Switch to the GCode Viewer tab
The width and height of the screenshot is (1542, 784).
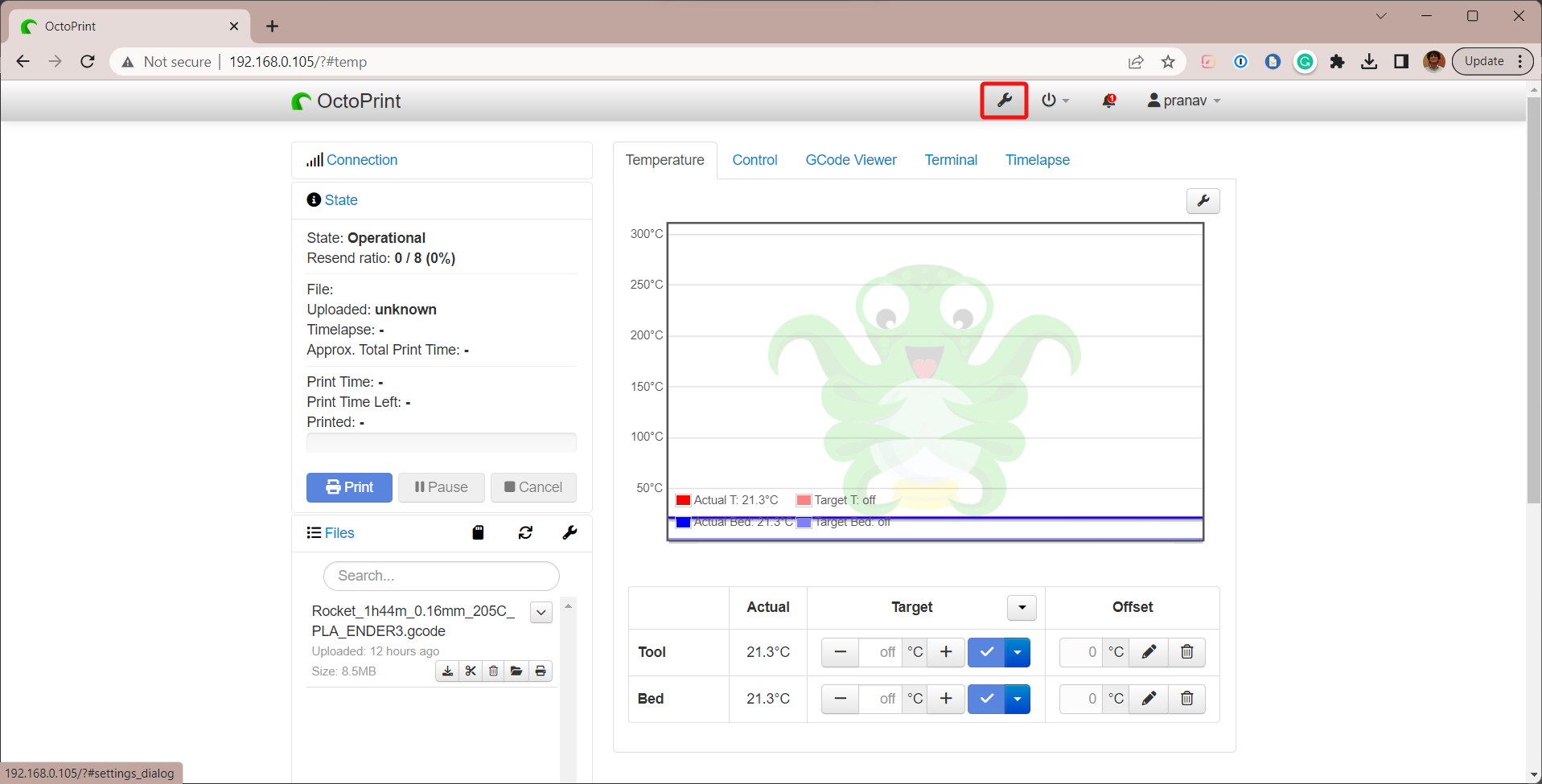point(851,160)
